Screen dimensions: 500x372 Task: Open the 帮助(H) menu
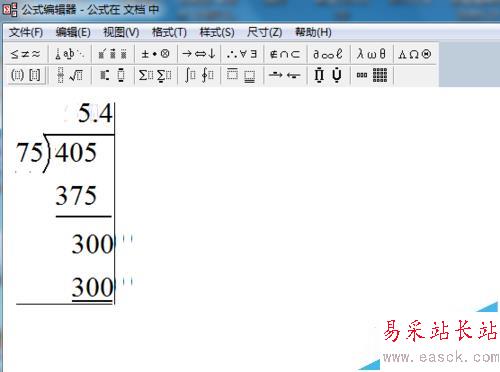click(313, 33)
